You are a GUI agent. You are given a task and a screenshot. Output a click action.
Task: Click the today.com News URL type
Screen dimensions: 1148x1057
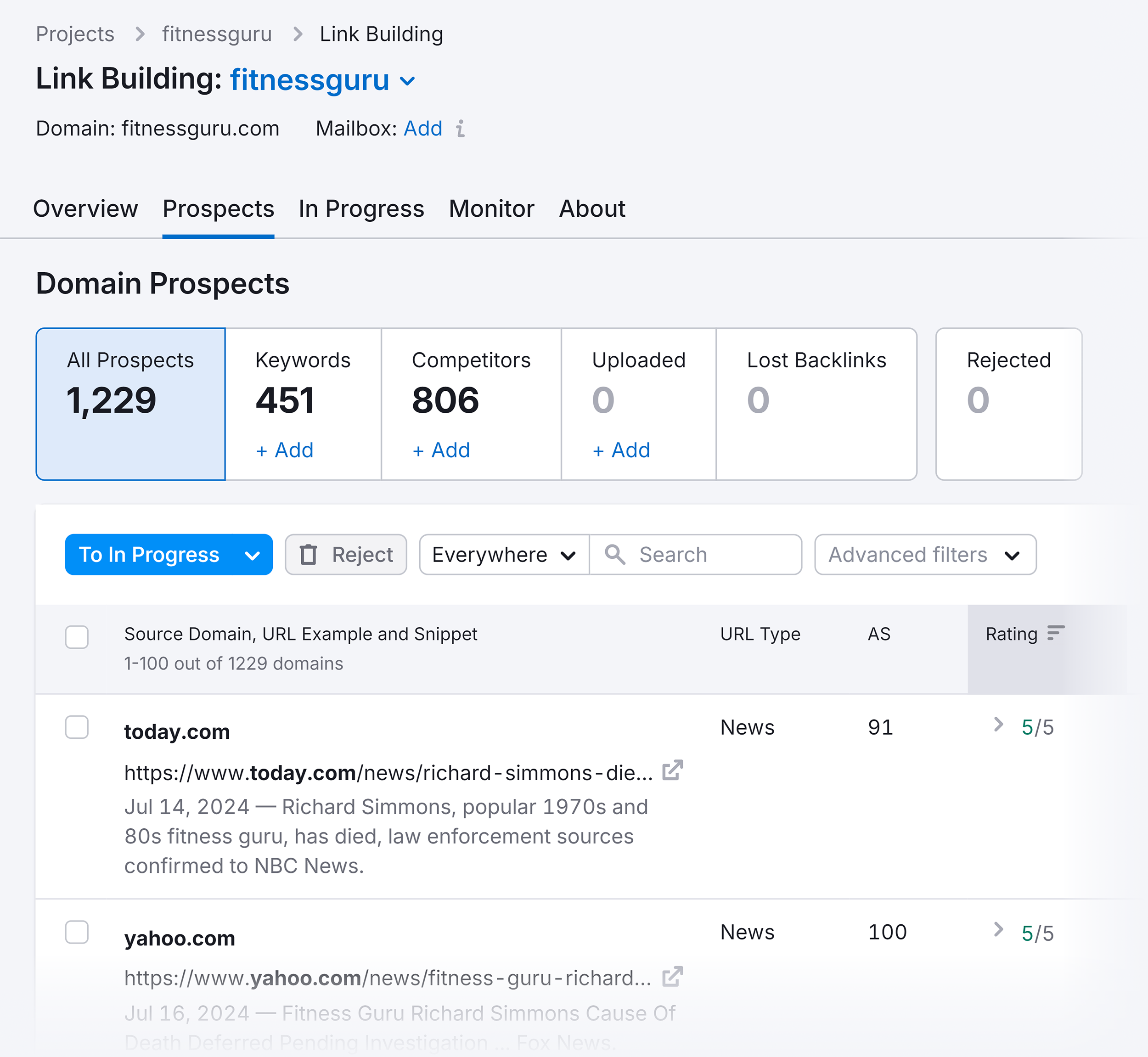(x=747, y=727)
